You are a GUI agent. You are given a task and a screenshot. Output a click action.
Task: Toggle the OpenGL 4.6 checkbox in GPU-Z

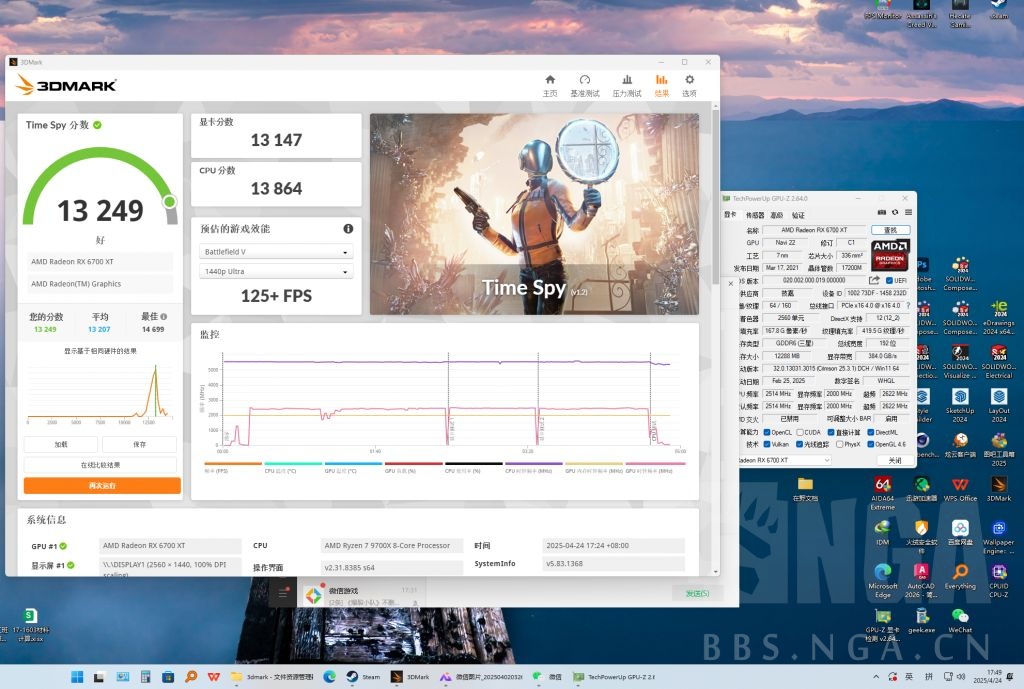coord(871,444)
